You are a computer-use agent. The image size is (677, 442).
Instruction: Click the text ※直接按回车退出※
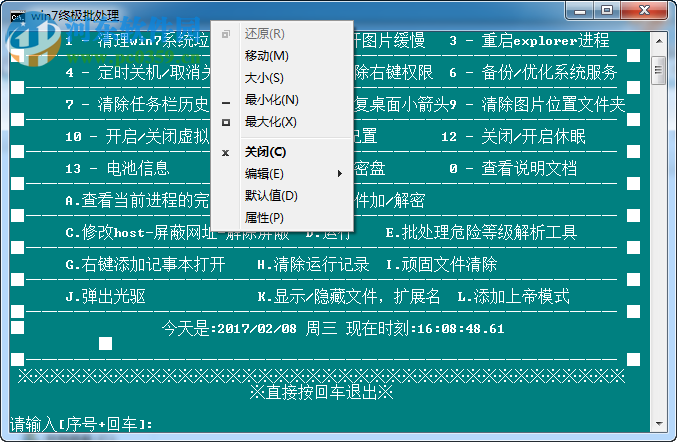(x=321, y=392)
